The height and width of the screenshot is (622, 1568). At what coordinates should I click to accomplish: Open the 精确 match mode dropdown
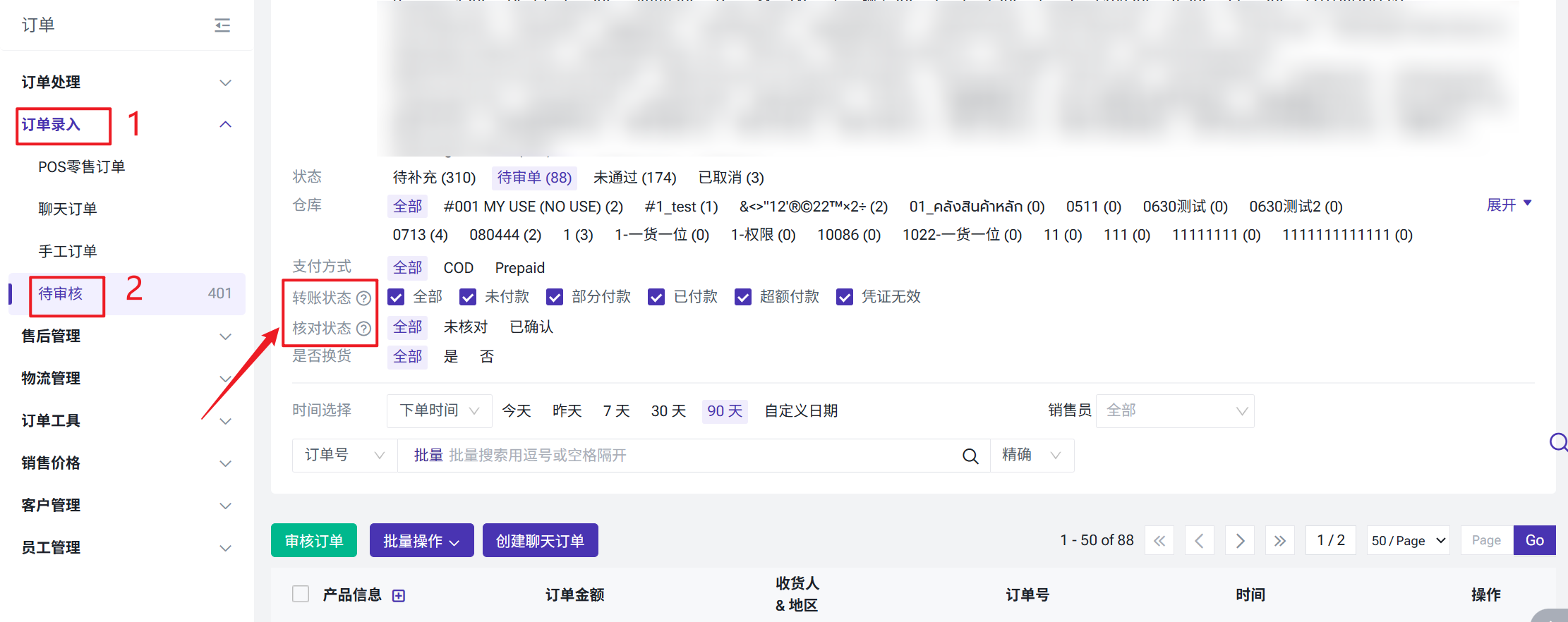(x=1032, y=456)
